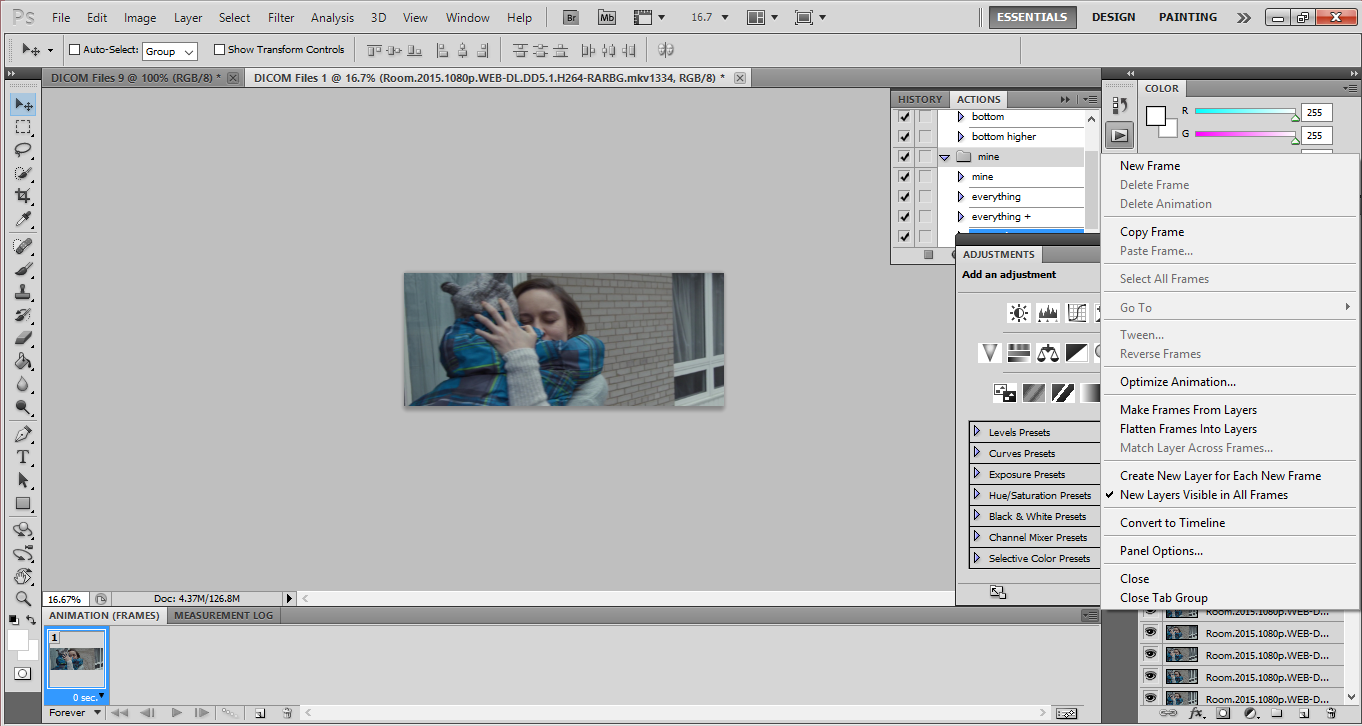Image resolution: width=1362 pixels, height=726 pixels.
Task: Select the Blur tool
Action: point(23,384)
